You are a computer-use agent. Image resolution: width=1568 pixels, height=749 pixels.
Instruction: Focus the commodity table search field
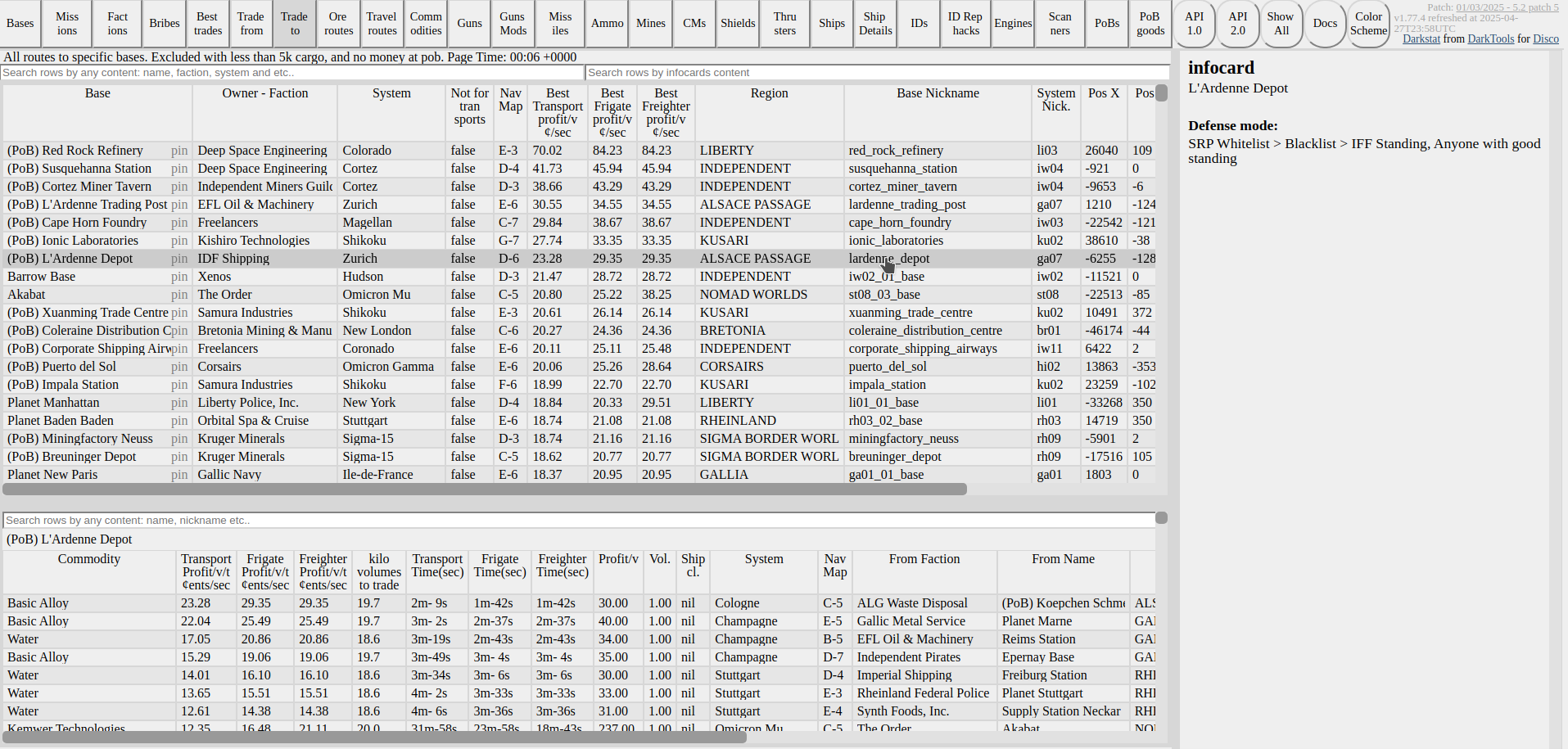point(579,521)
